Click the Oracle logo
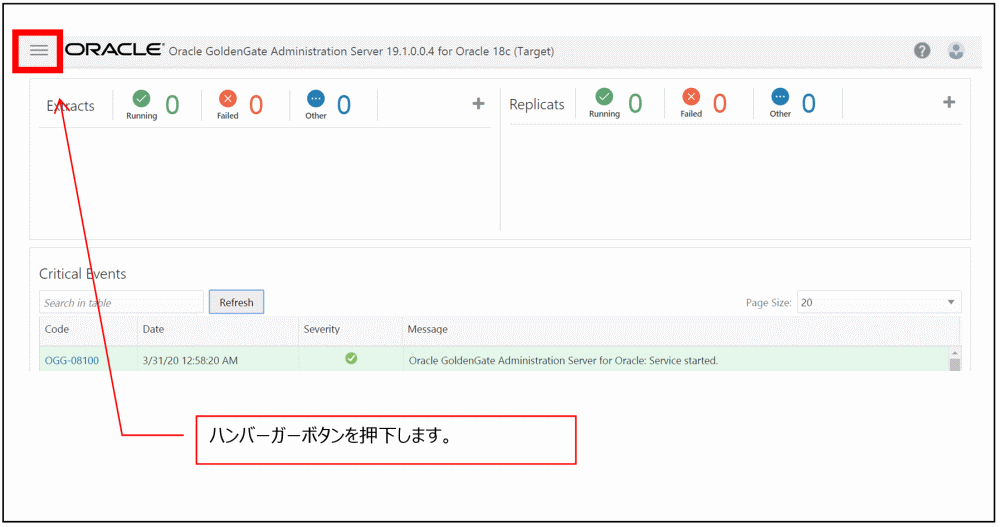Screen dimensions: 1000x527 (115, 50)
